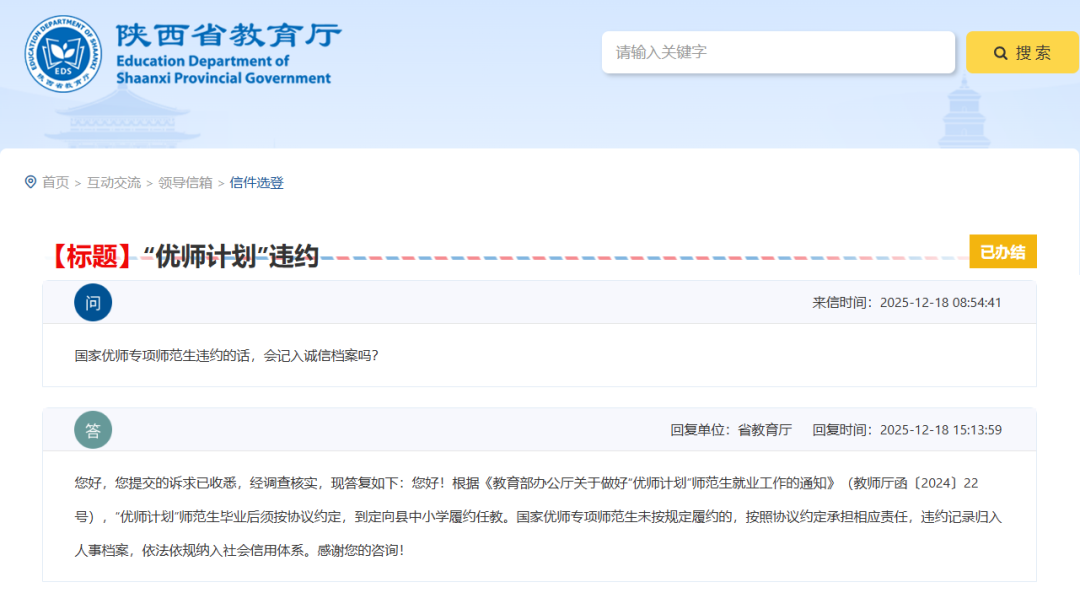Click inside the 请输入关键字 search field
Image resolution: width=1080 pixels, height=593 pixels.
(x=778, y=52)
